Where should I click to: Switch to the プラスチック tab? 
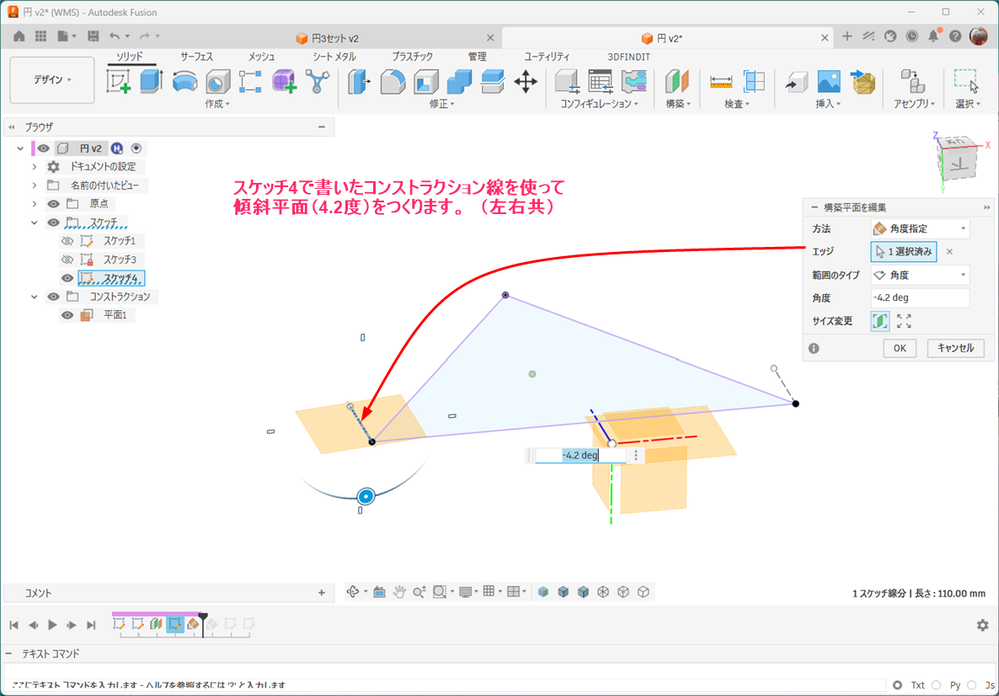[x=412, y=57]
